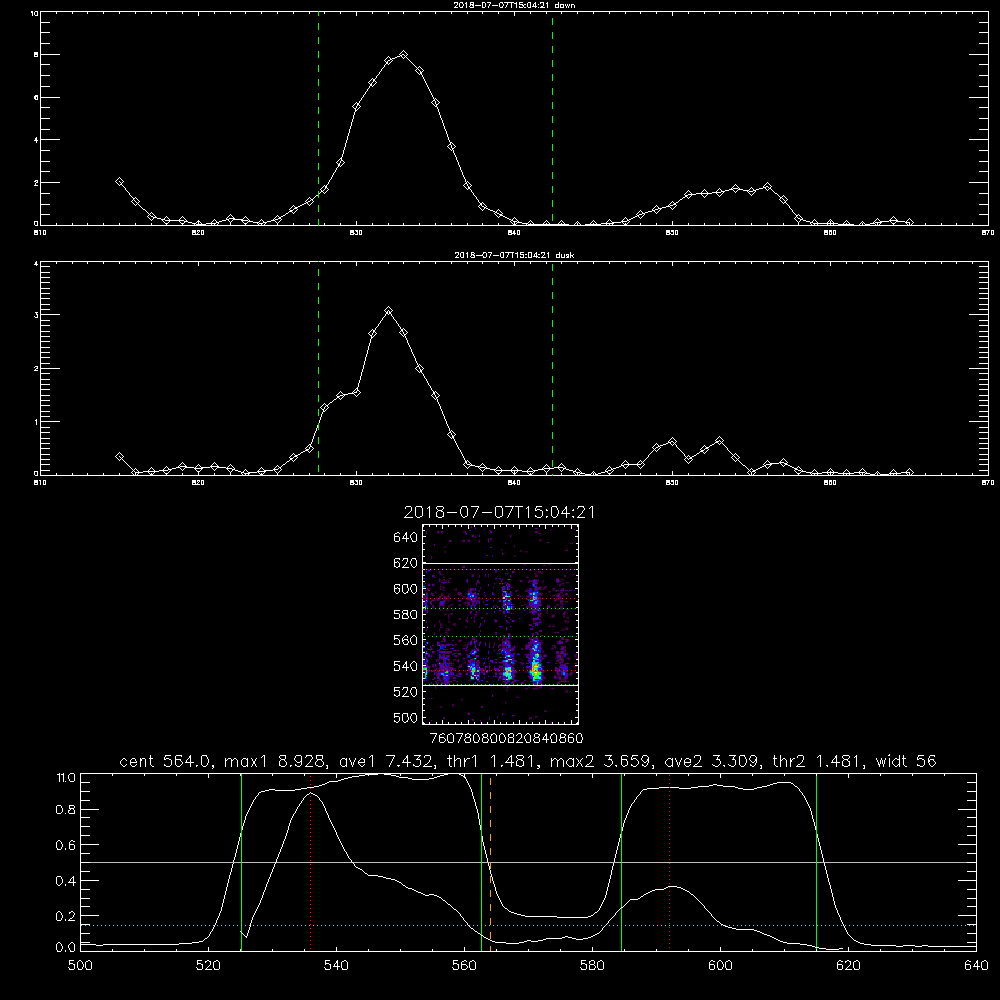Click the '2018-07-07T15:04:21 dawn' plot title
This screenshot has height=1000, width=1000.
click(x=514, y=5)
